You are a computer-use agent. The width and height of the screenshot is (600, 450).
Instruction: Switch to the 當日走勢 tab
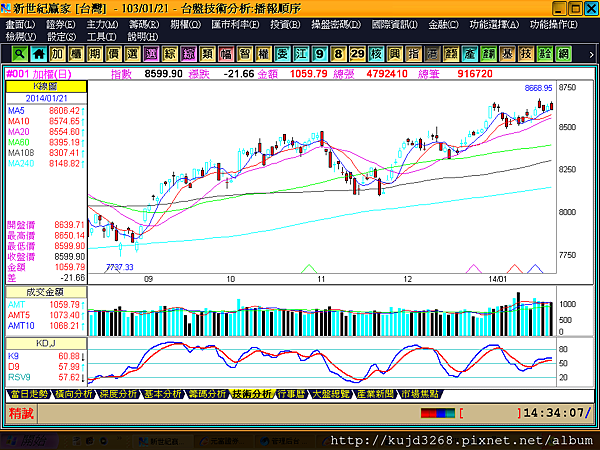[x=29, y=394]
